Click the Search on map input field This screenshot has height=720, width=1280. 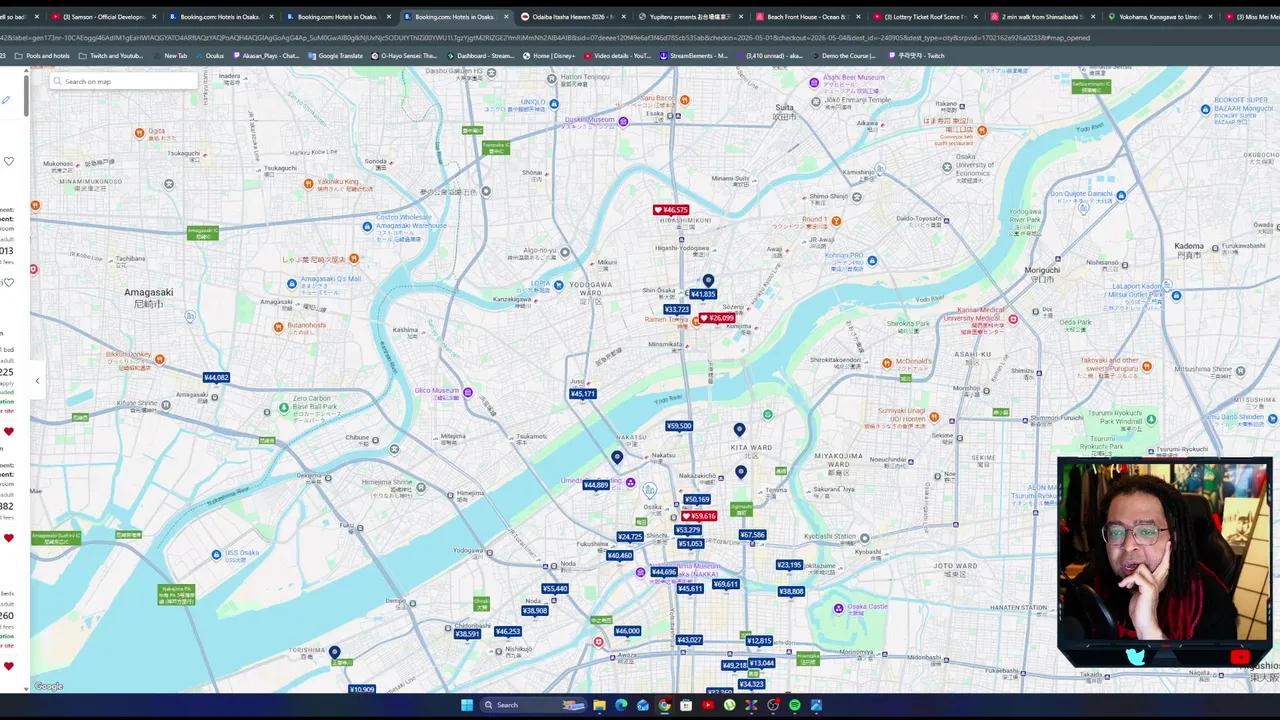(123, 81)
